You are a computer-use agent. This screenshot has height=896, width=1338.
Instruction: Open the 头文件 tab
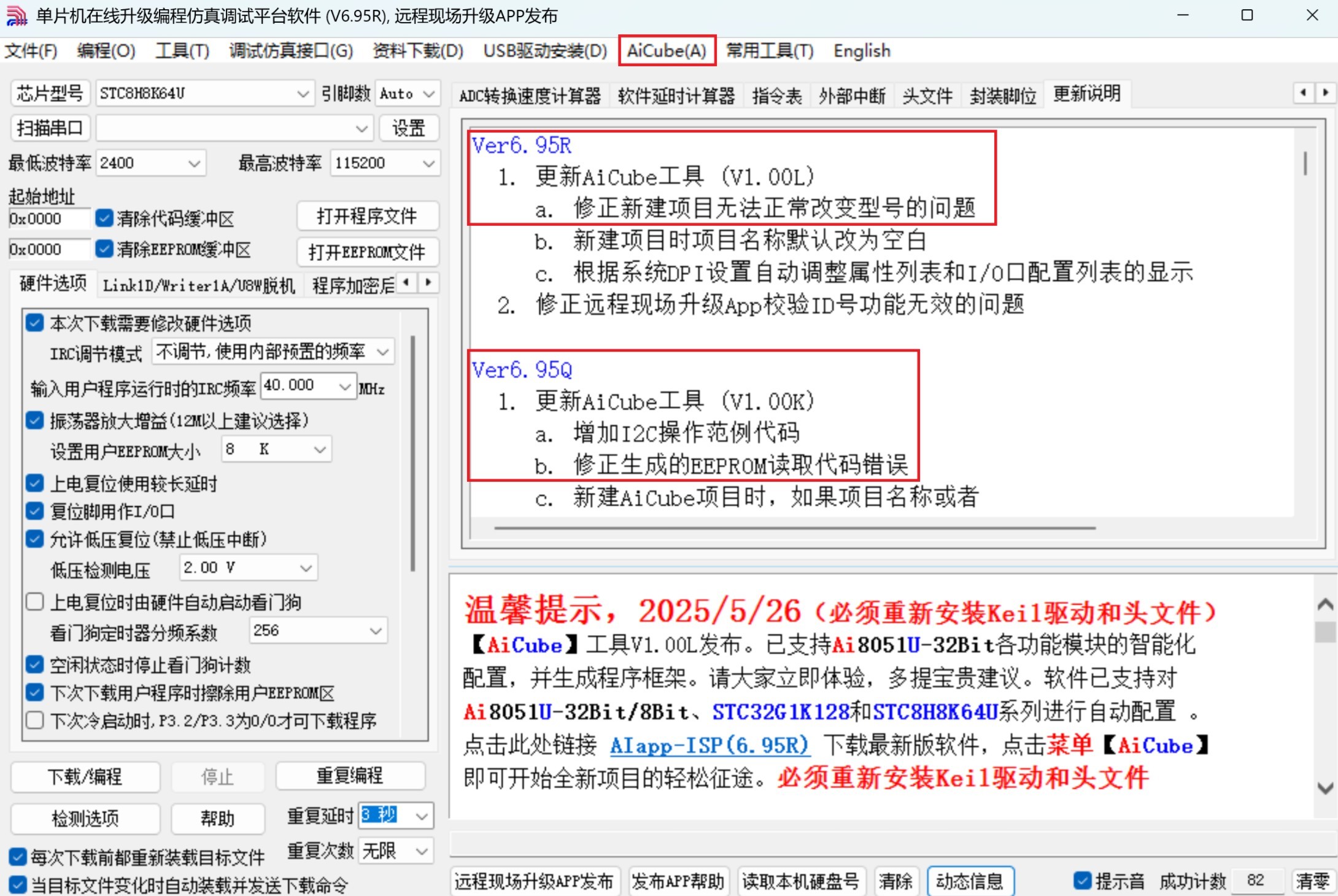click(927, 96)
